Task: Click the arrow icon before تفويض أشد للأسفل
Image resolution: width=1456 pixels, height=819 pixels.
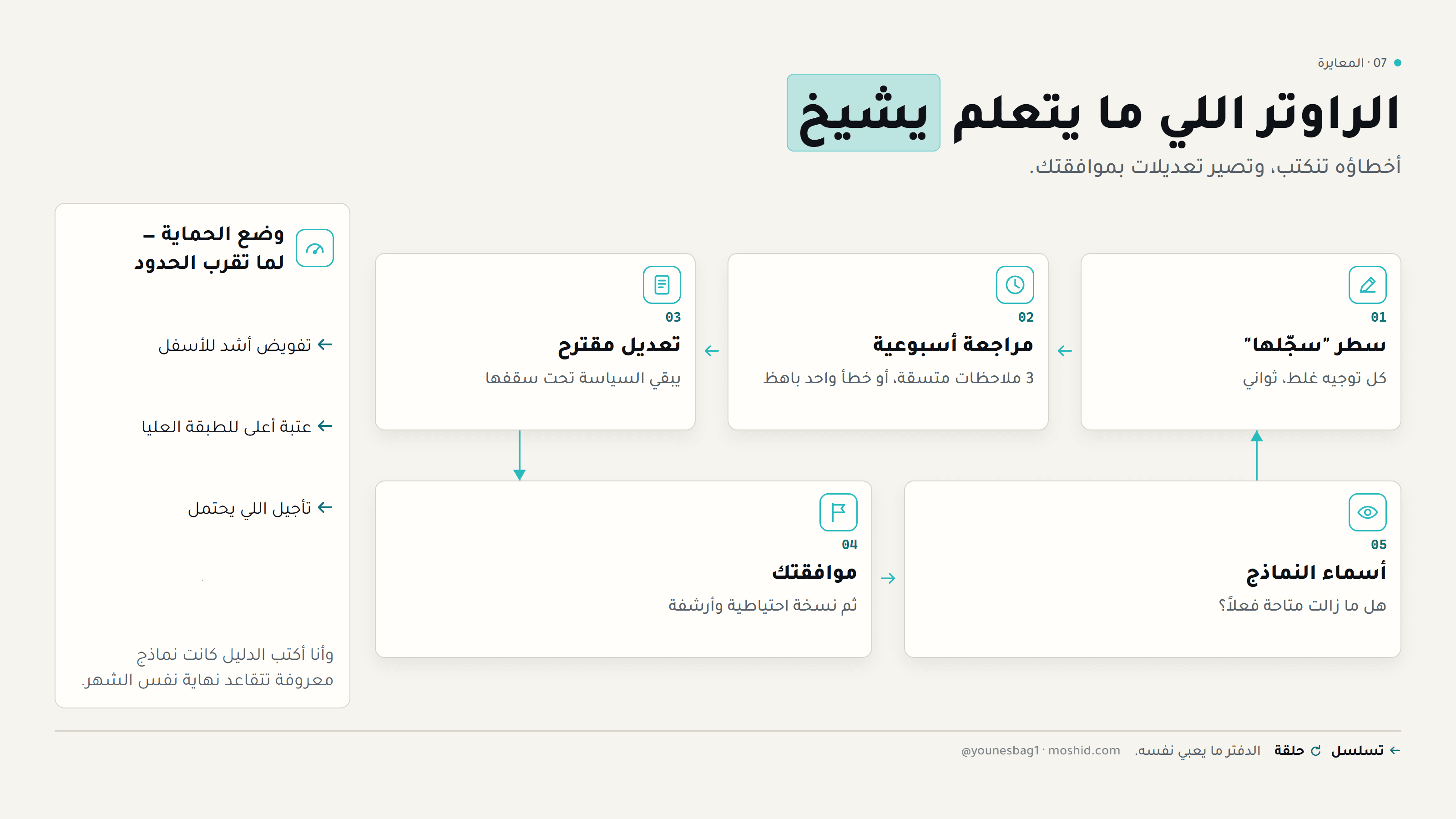Action: pos(325,345)
